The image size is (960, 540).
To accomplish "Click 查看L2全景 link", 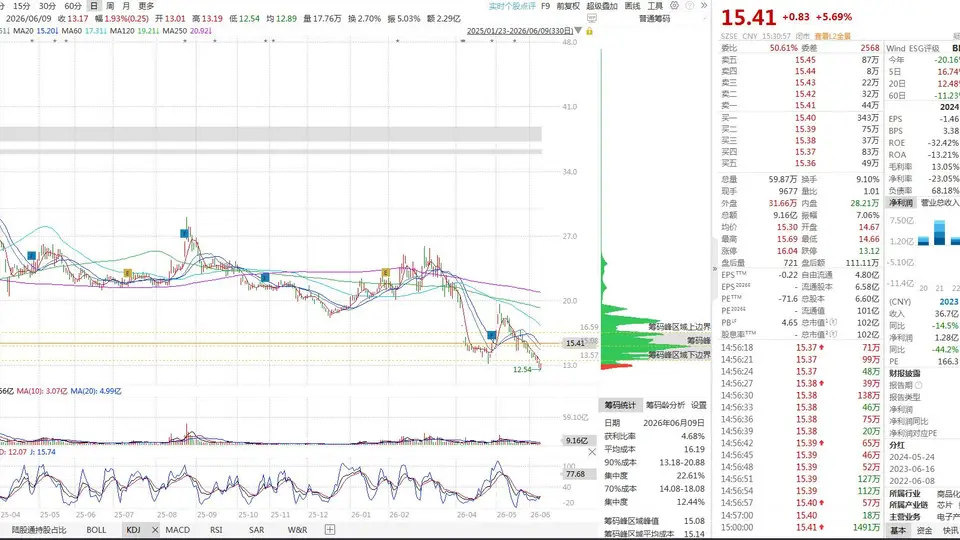I will (833, 36).
